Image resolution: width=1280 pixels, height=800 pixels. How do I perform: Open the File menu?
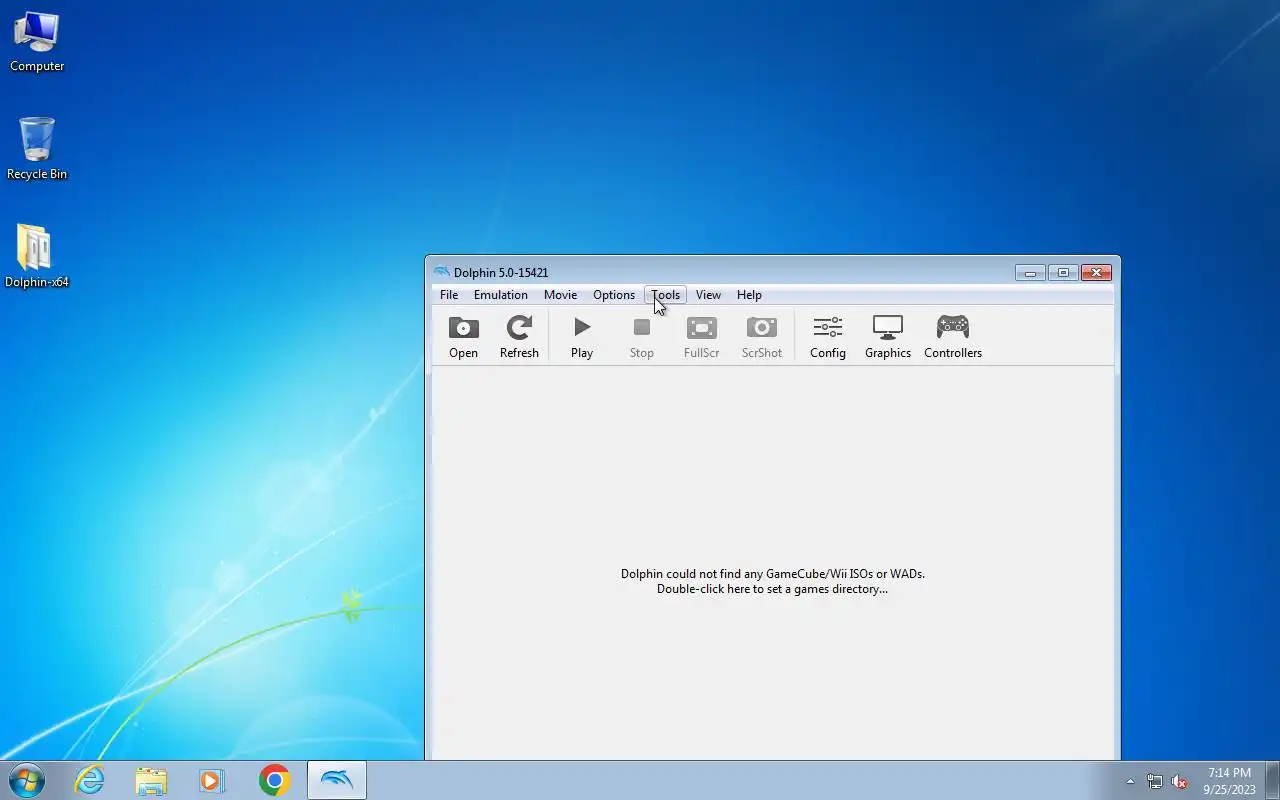click(449, 295)
